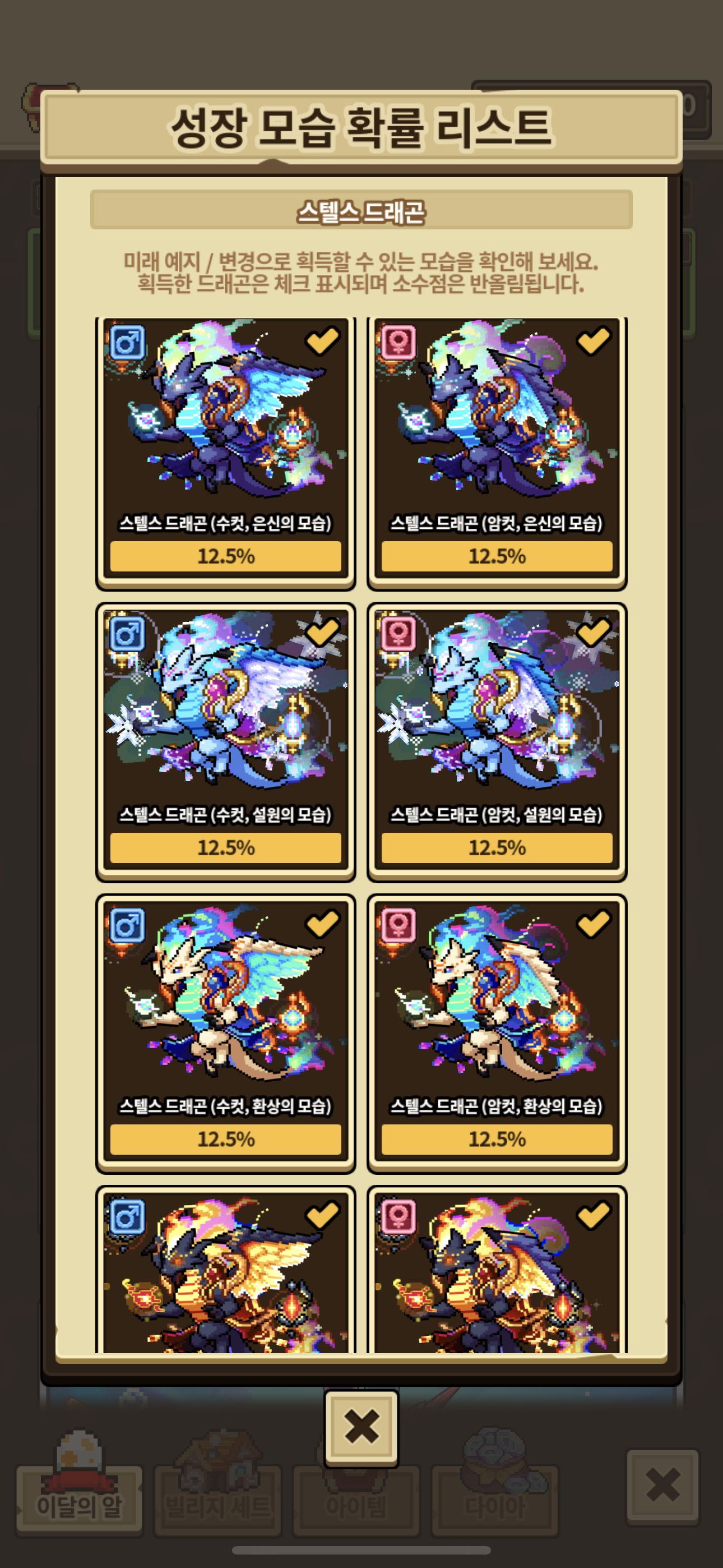Viewport: 723px width, 1568px height.
Task: Close the growth form probability list popup
Action: click(x=361, y=1427)
